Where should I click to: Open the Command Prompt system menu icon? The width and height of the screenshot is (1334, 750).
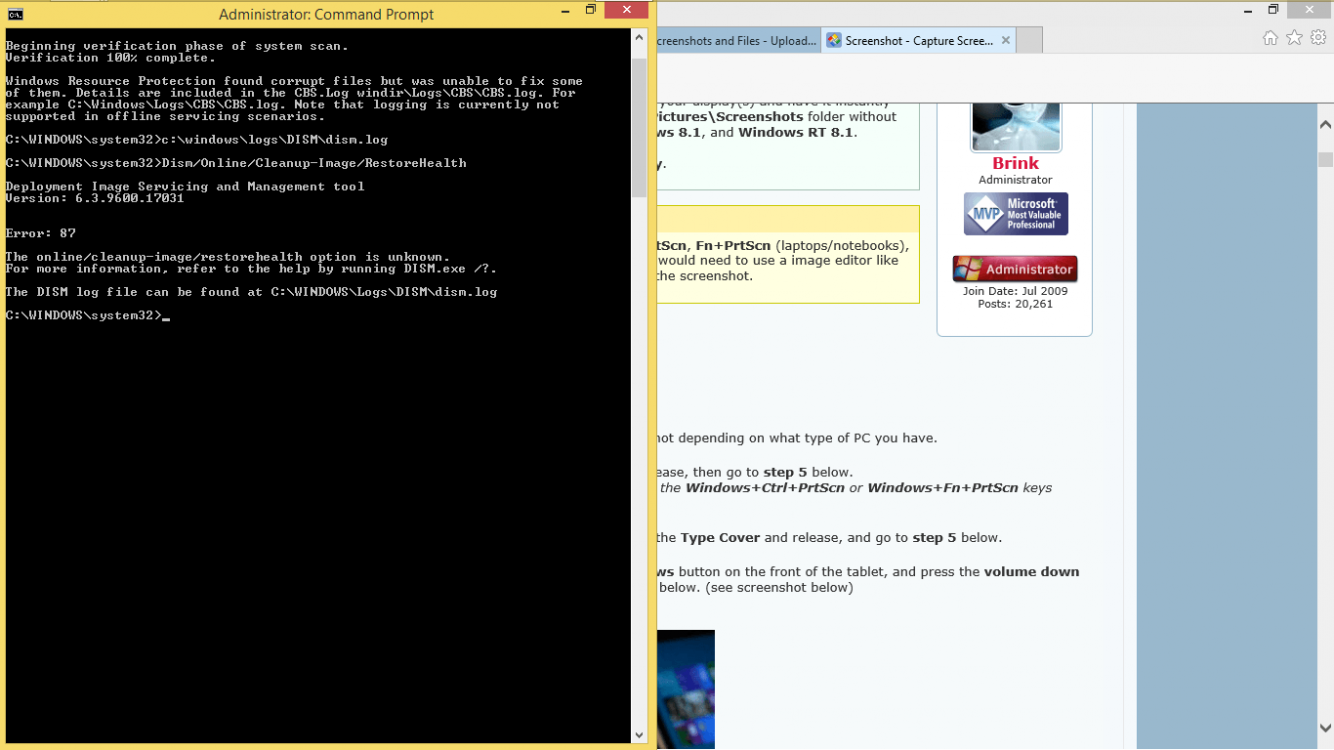(14, 14)
